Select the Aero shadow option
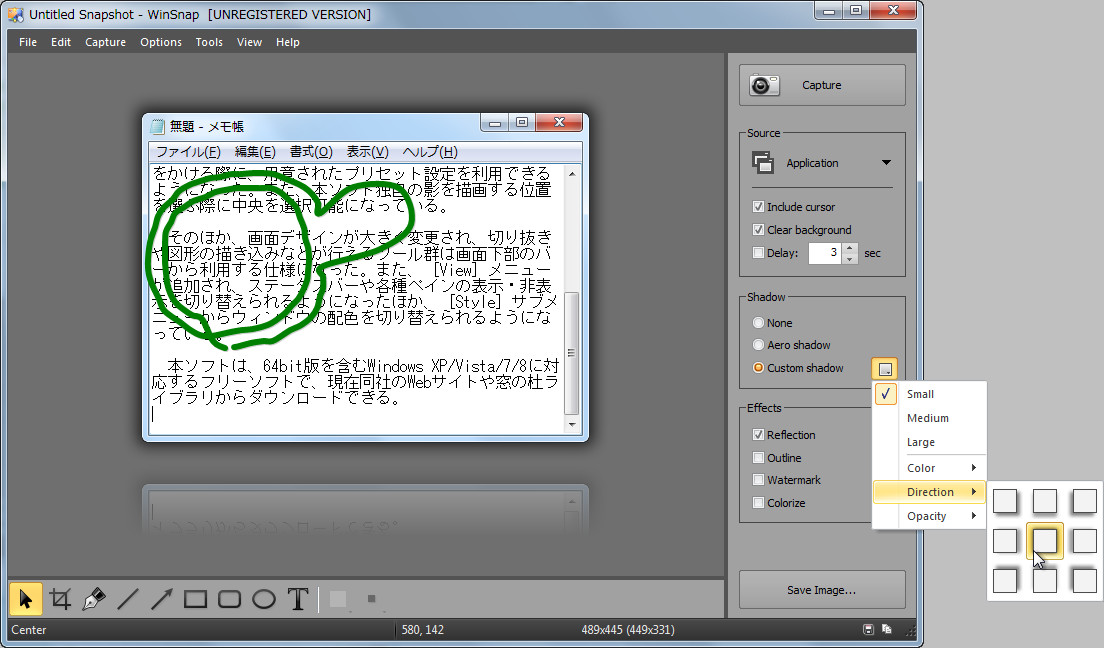Screen dimensions: 1104x648 (x=758, y=344)
